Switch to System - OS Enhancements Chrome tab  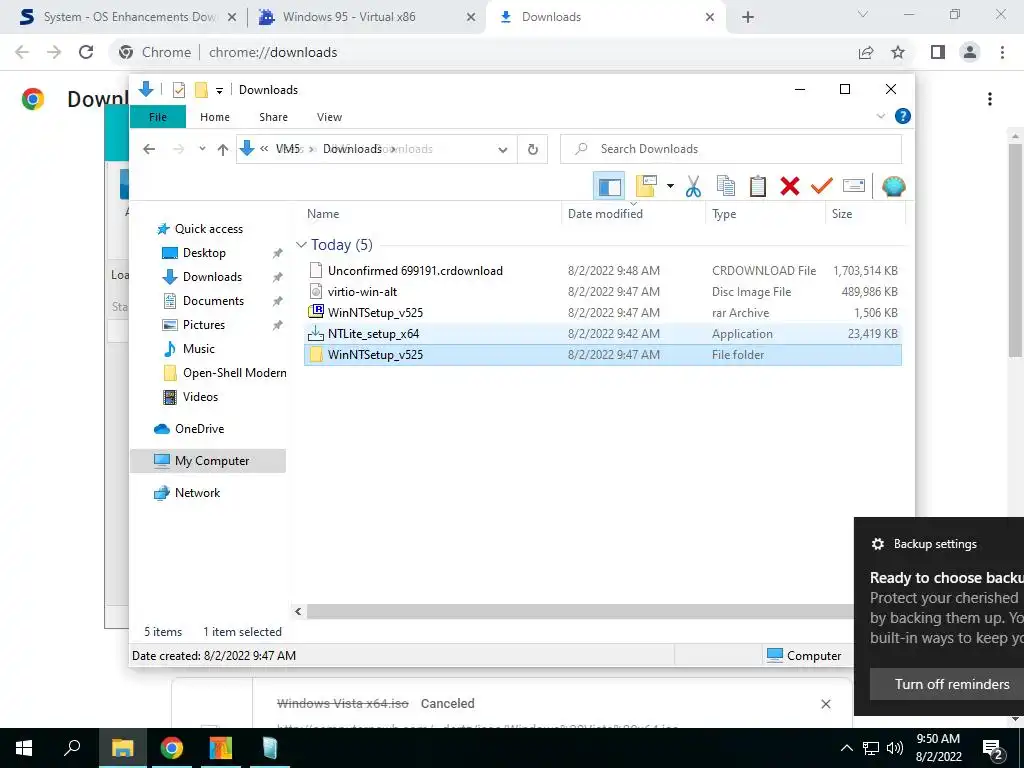(122, 17)
